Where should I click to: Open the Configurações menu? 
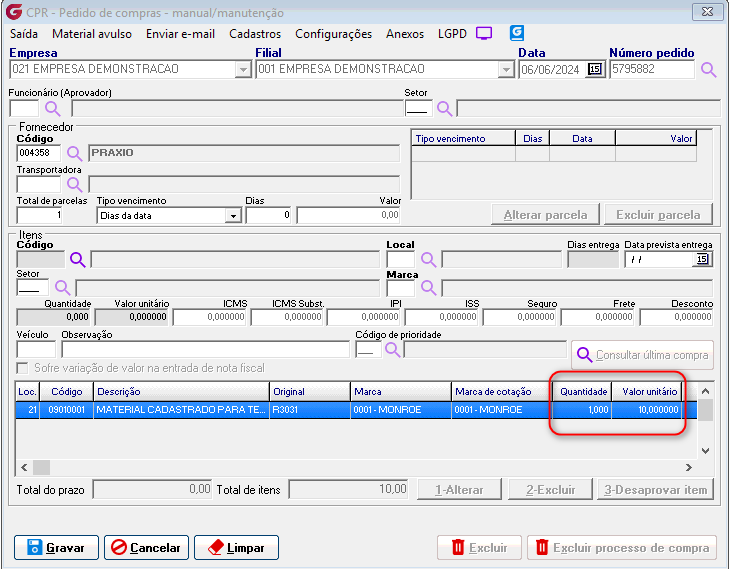click(333, 34)
